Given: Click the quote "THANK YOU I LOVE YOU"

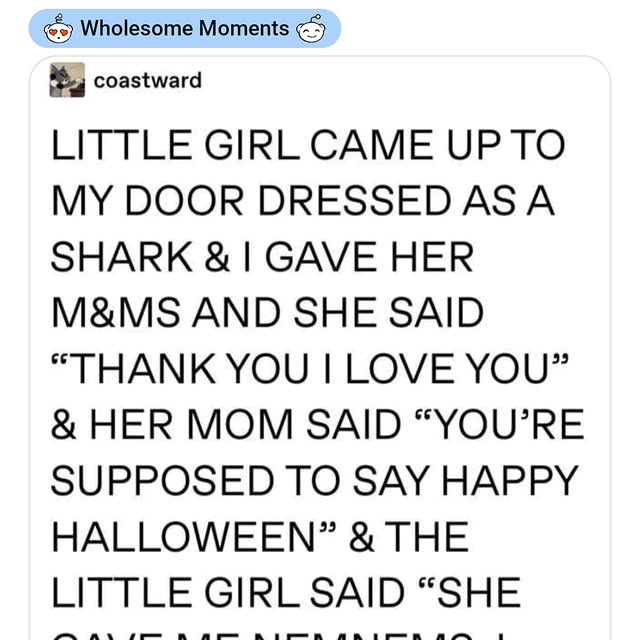Looking at the screenshot, I should tap(302, 370).
